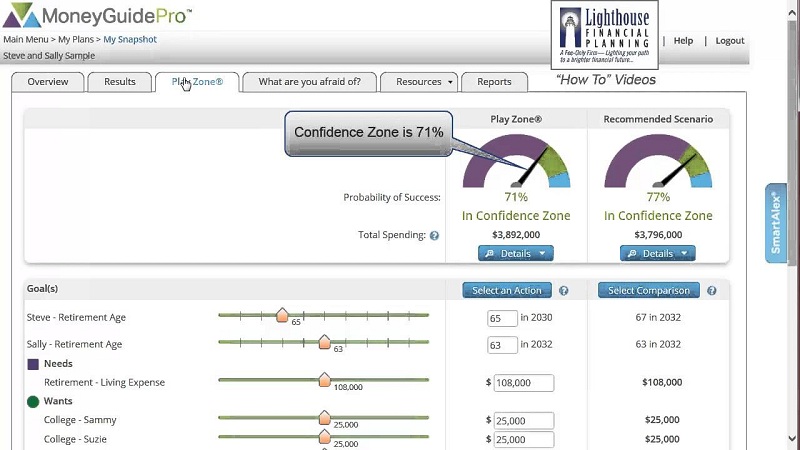Image resolution: width=800 pixels, height=450 pixels.
Task: Click the '$108,000' recommended scenario value
Action: pos(662,382)
